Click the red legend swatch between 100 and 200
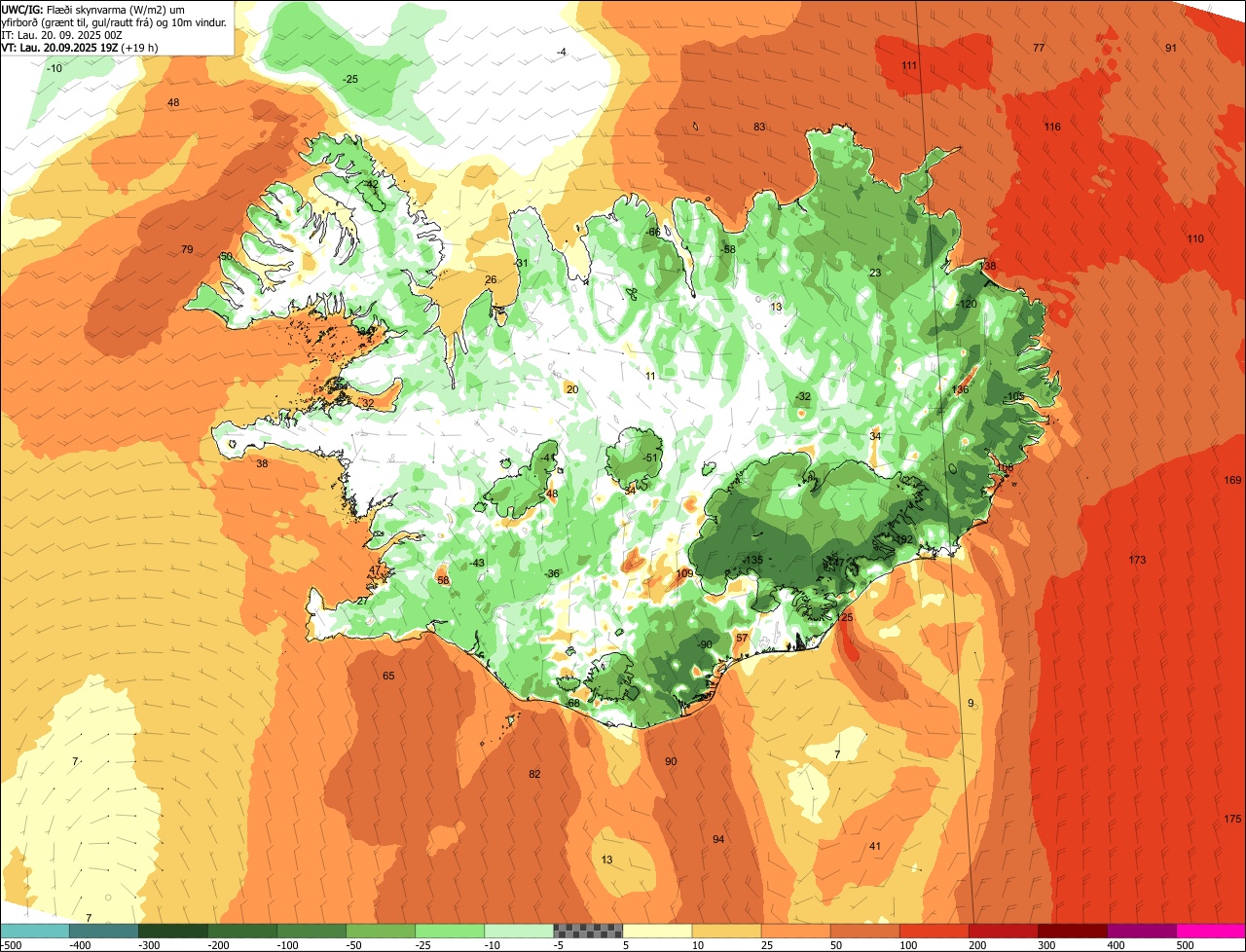The height and width of the screenshot is (952, 1246). point(934,931)
